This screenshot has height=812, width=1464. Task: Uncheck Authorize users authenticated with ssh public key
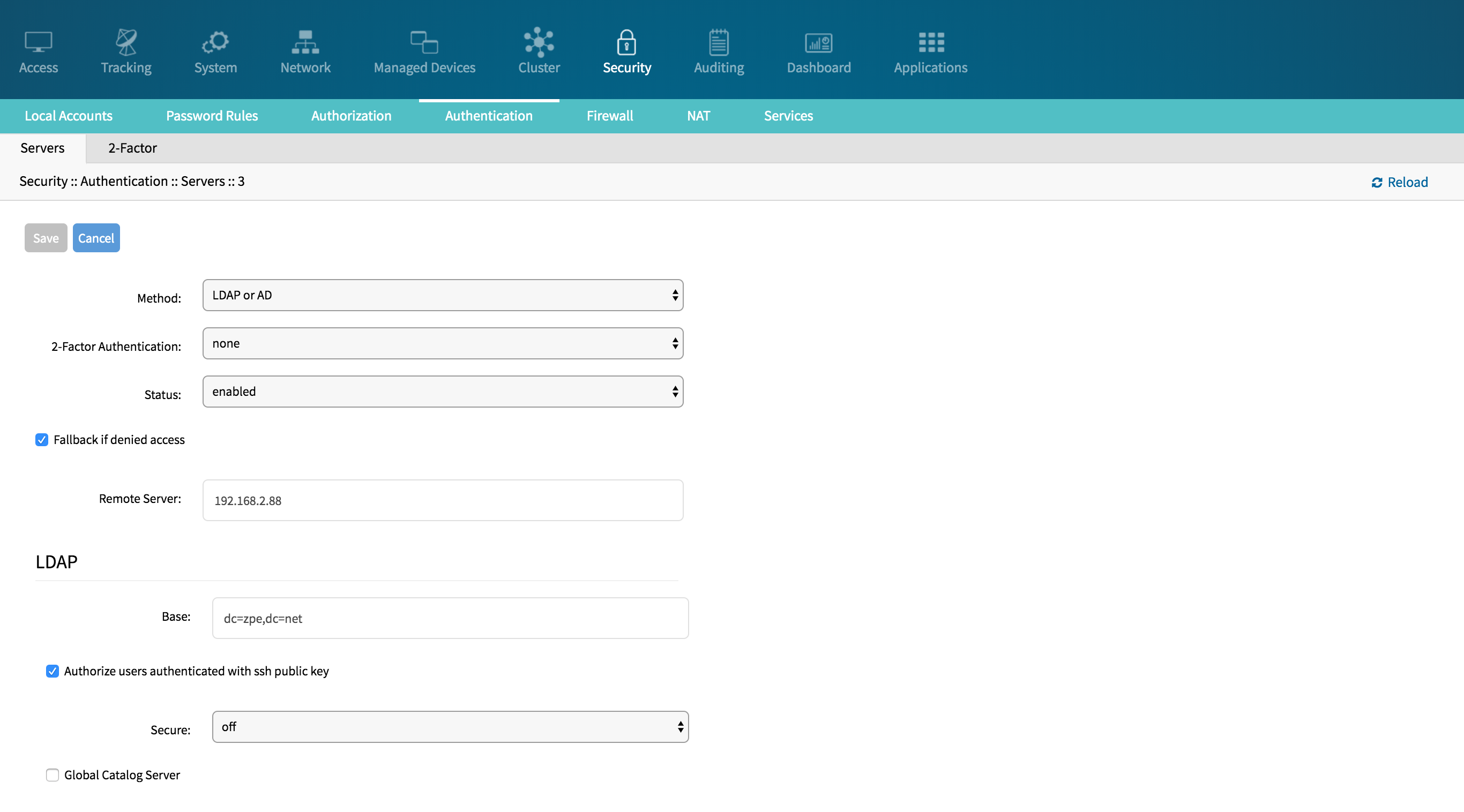(53, 671)
